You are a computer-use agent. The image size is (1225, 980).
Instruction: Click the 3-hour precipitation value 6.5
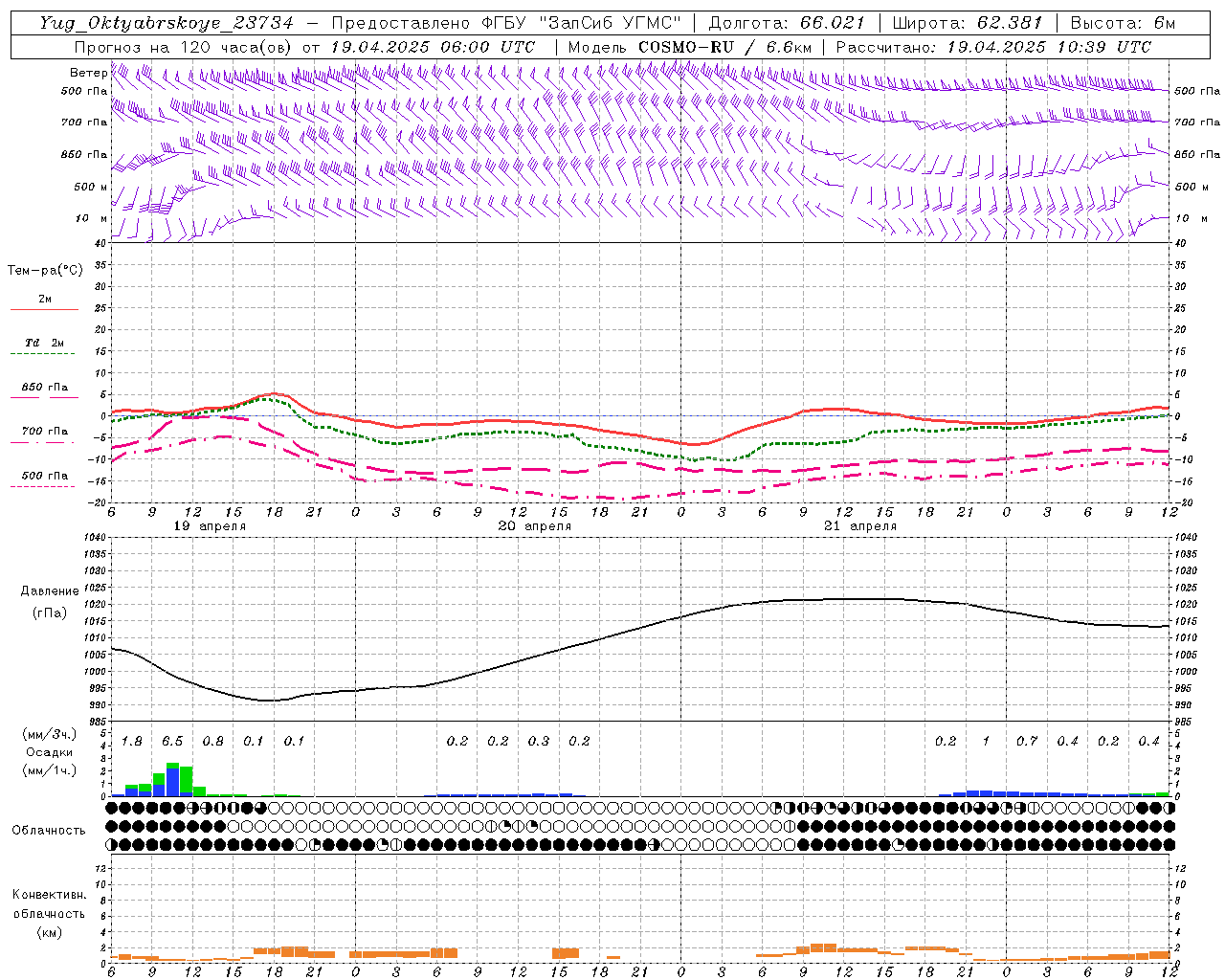(172, 742)
